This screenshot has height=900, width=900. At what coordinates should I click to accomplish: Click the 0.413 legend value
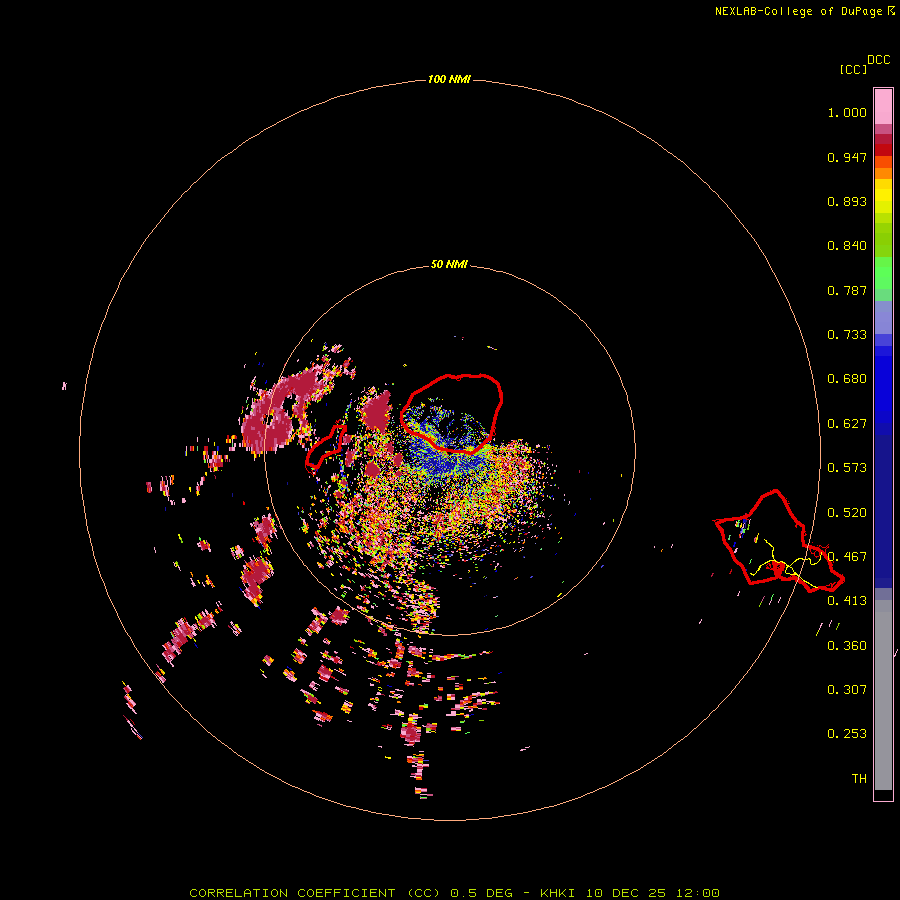[x=847, y=601]
